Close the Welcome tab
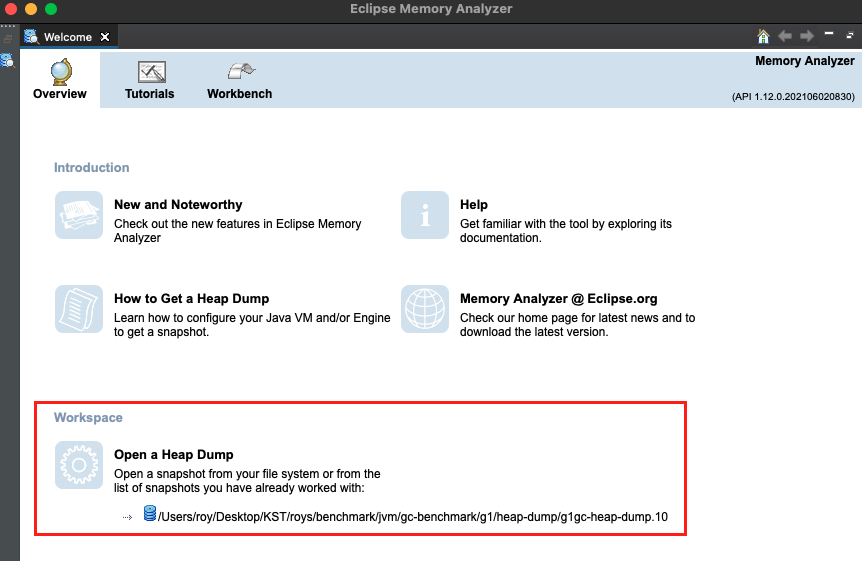The image size is (862, 561). tap(104, 37)
